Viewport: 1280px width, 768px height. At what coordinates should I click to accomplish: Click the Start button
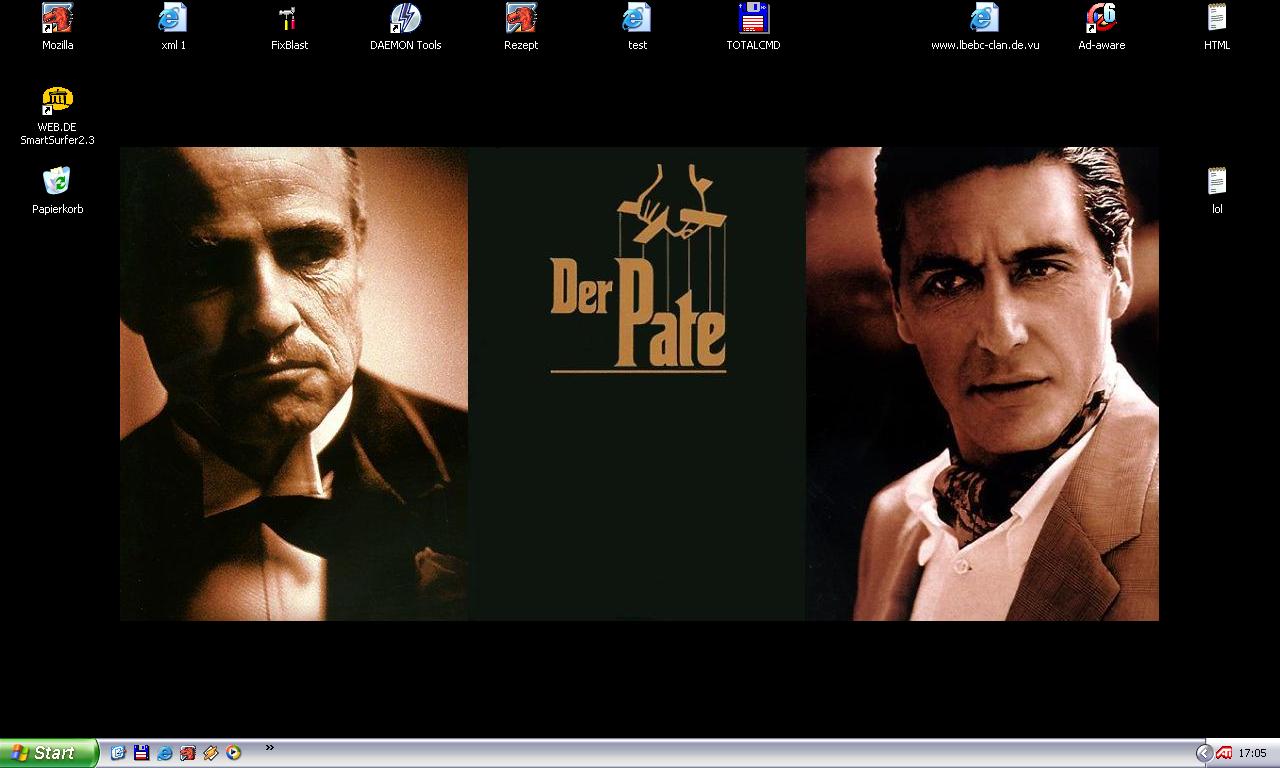pyautogui.click(x=48, y=753)
